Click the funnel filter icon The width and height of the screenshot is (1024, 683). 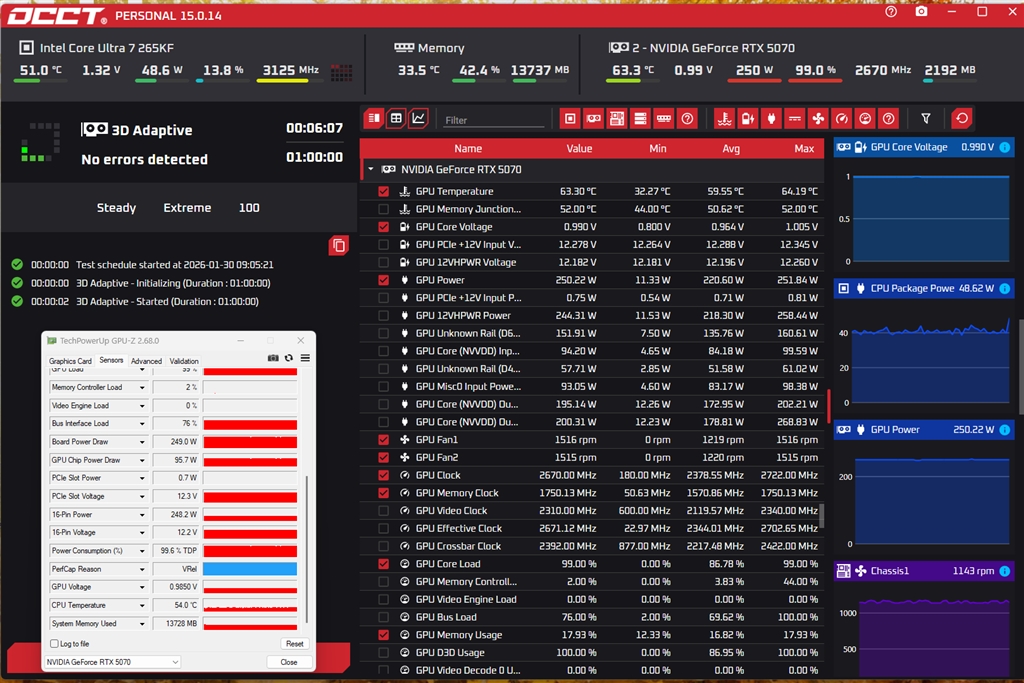point(926,118)
